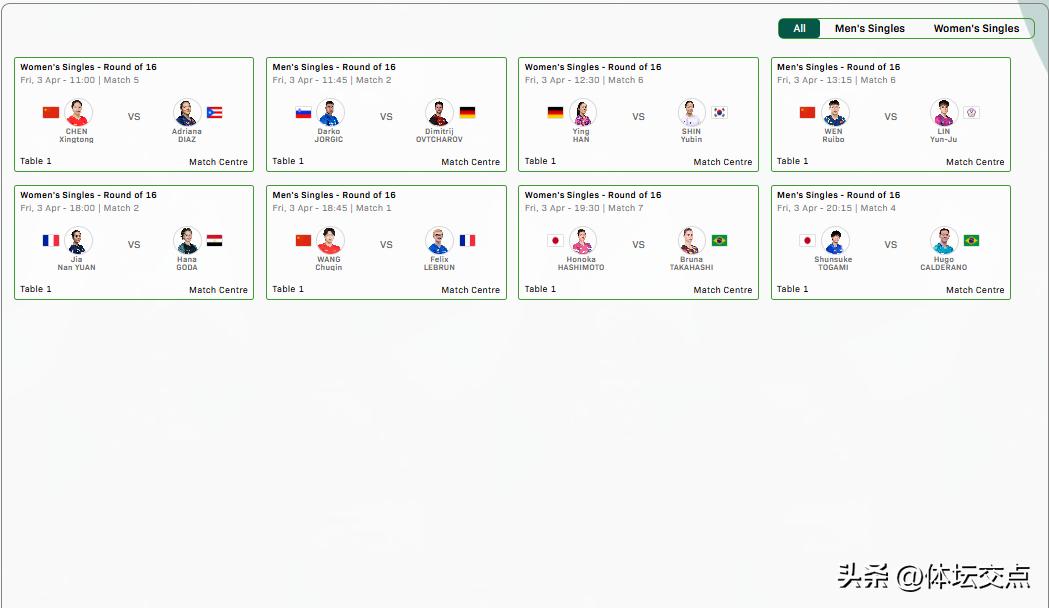The width and height of the screenshot is (1049, 608).
Task: Click 'Fri, 3 Apr - 19:30 | Match 7' text
Action: coord(584,208)
